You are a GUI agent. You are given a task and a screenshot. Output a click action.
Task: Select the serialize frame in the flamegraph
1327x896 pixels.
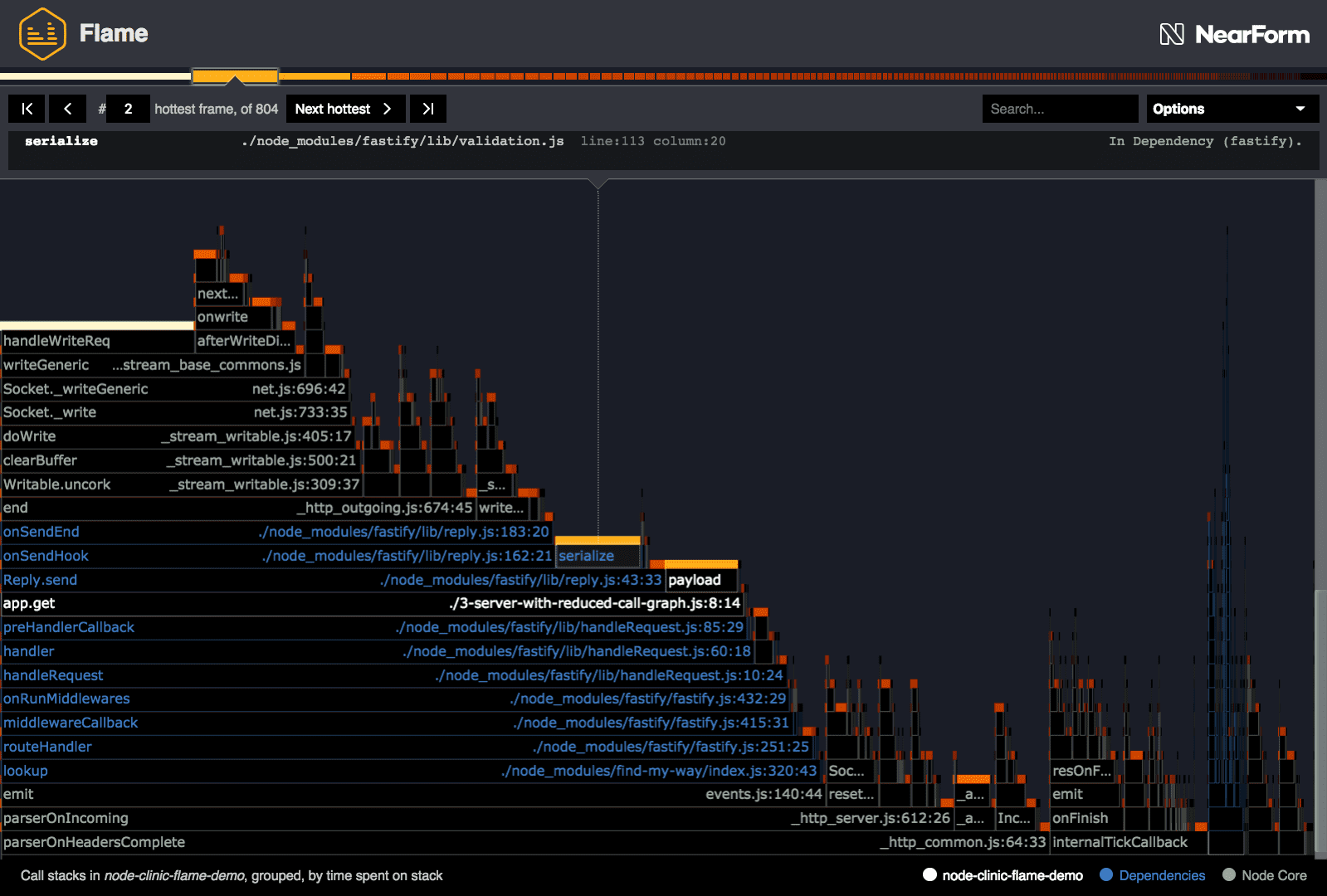[598, 556]
